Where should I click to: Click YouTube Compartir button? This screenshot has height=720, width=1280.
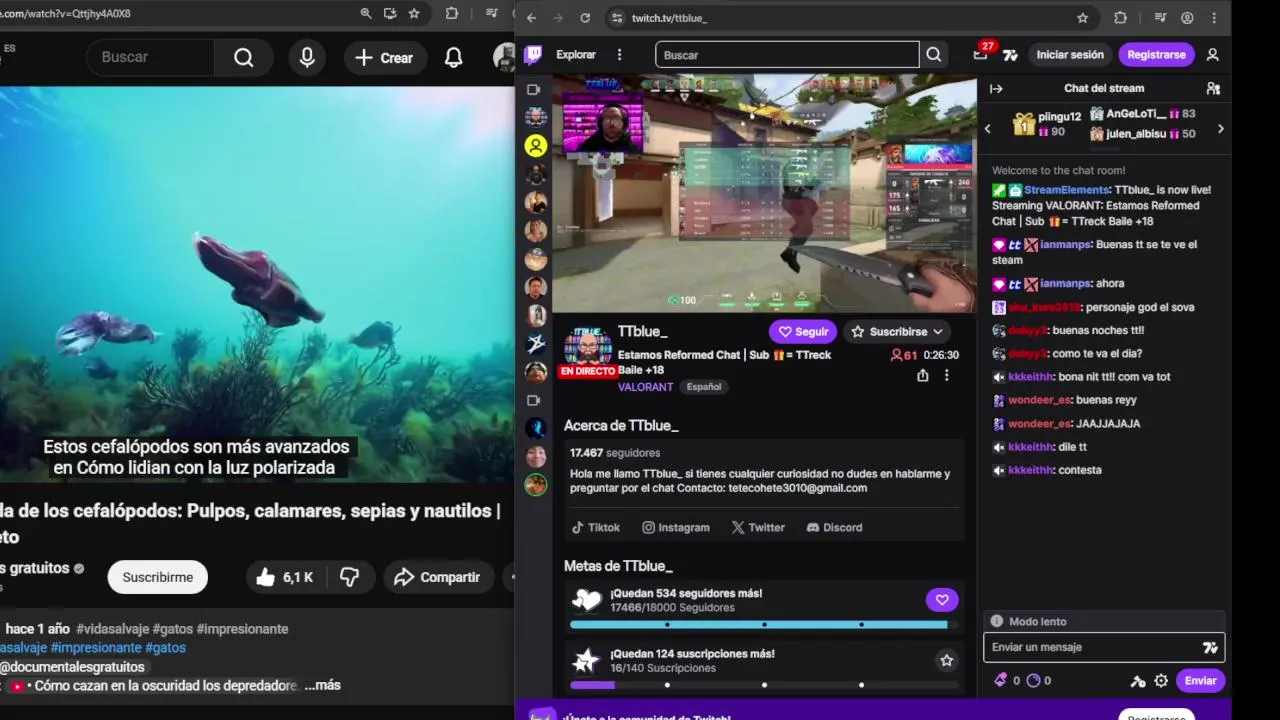[437, 577]
